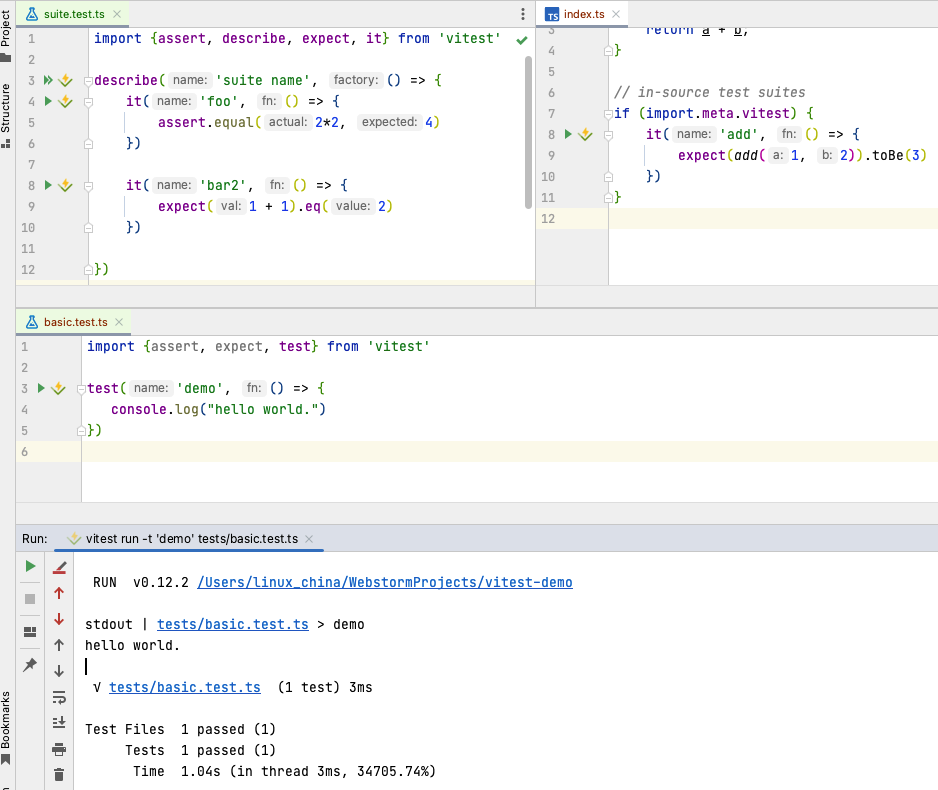The width and height of the screenshot is (938, 790).
Task: Open the Bookmarks tool window
Action: coord(6,728)
